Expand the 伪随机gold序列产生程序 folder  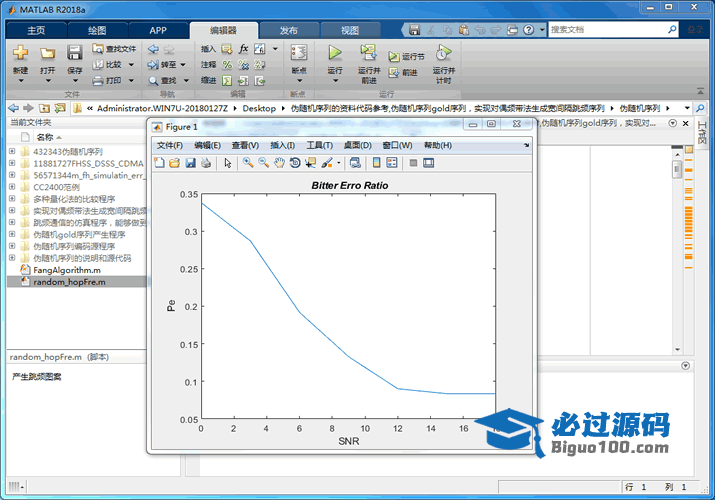click(x=12, y=234)
